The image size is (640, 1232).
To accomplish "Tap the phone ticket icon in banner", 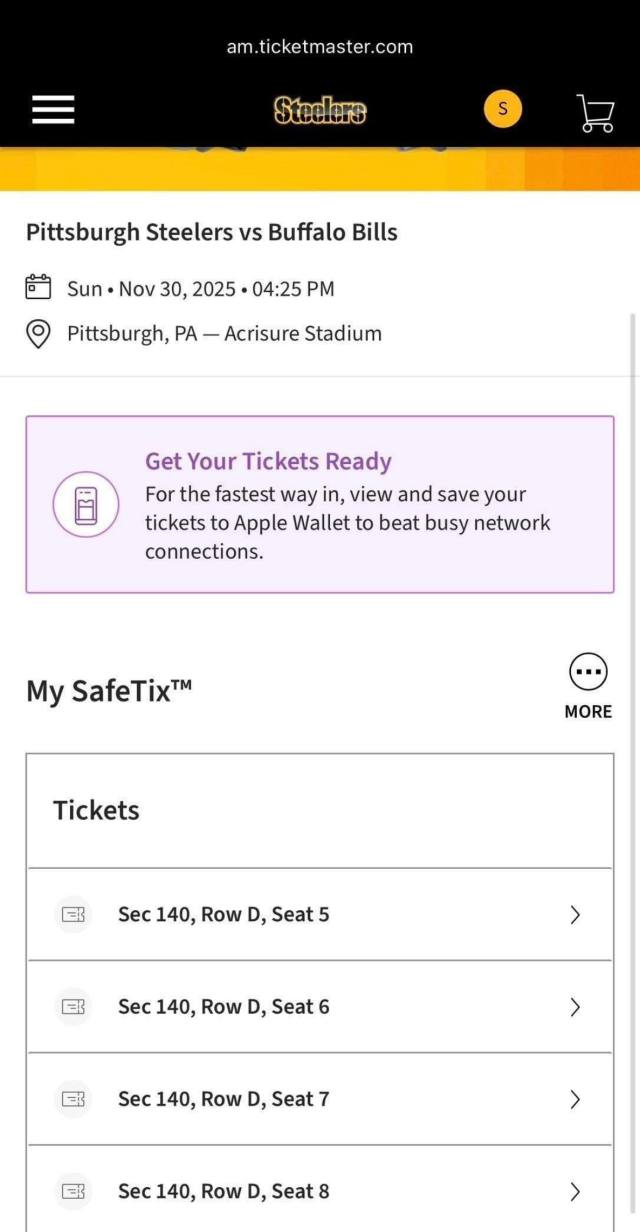I will coord(86,505).
